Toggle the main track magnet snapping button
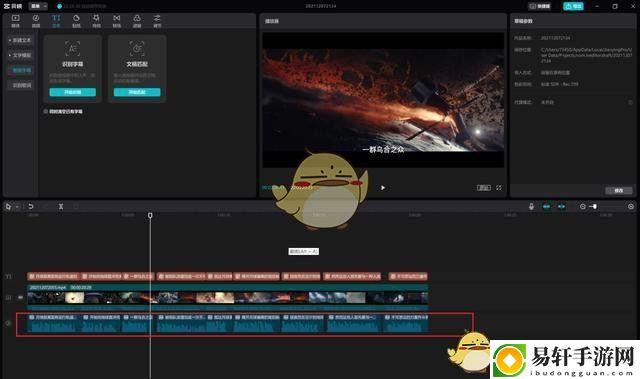The height and width of the screenshot is (379, 640). [547, 206]
